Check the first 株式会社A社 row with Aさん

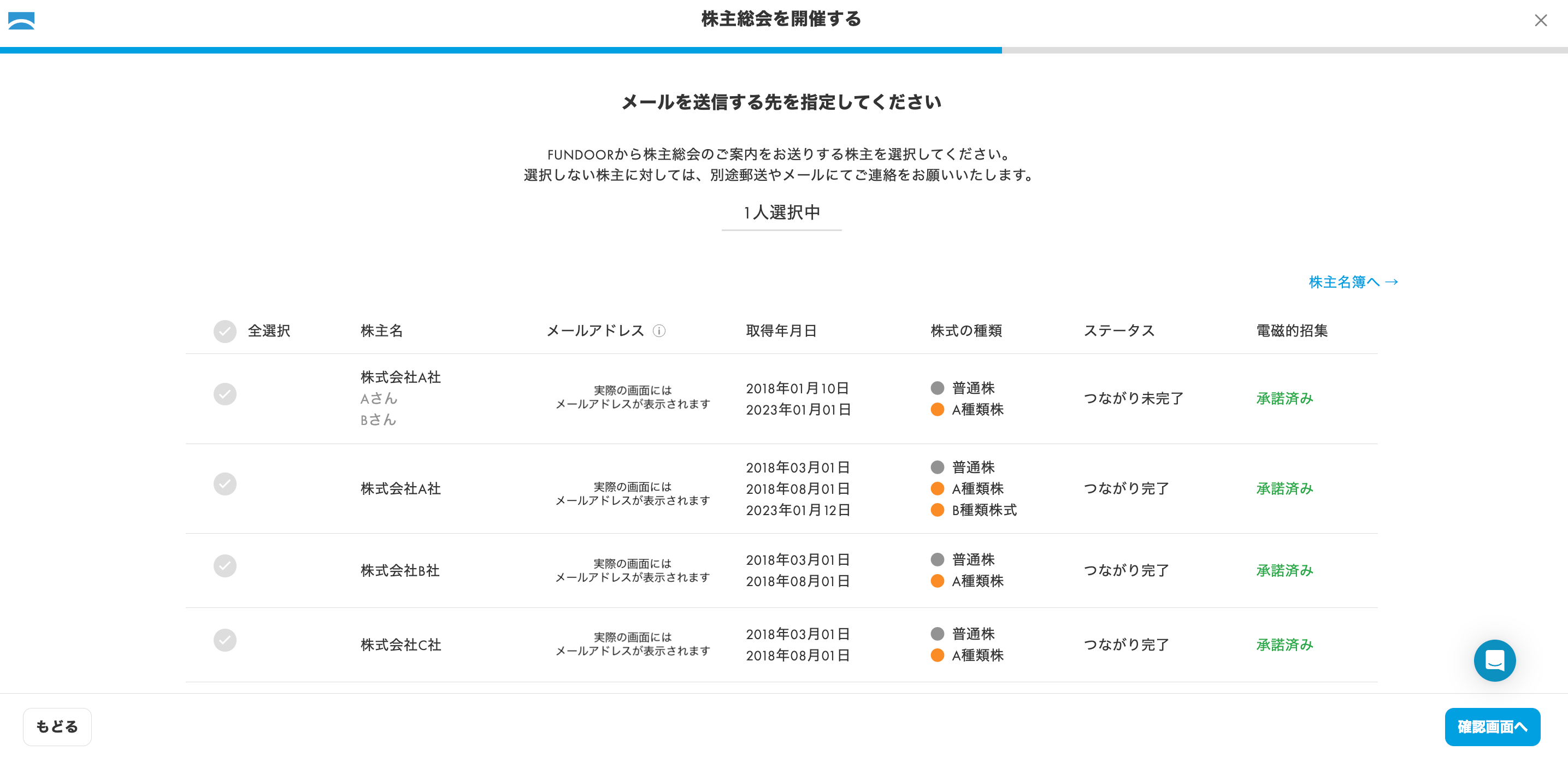point(225,394)
